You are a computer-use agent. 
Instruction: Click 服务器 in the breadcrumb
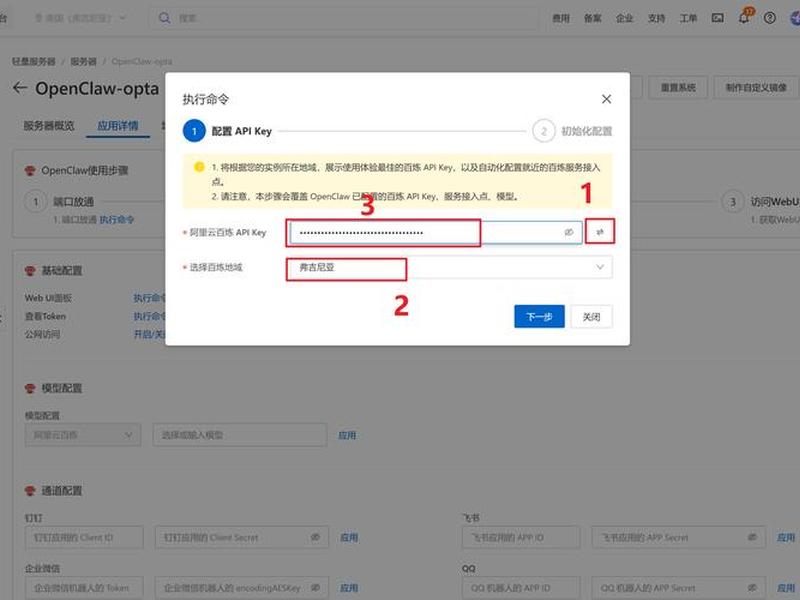[x=84, y=61]
